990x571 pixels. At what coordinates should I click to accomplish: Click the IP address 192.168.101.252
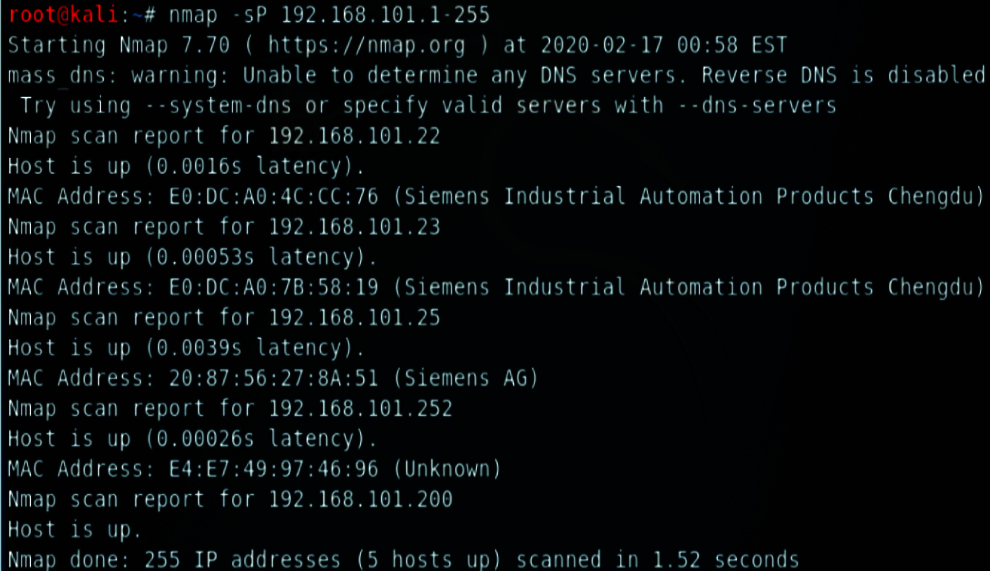[x=359, y=408]
